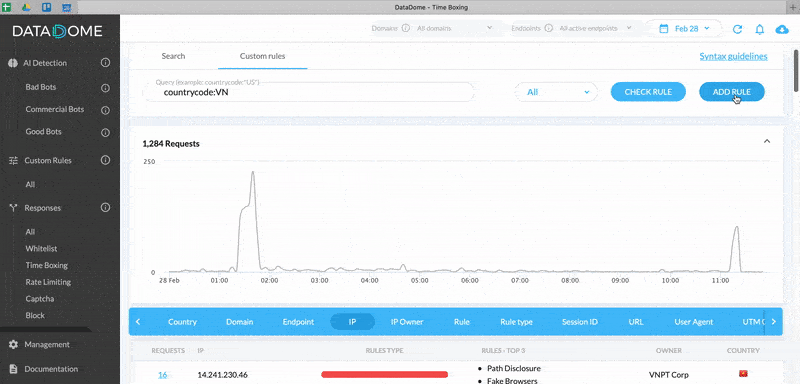This screenshot has height=384, width=800.
Task: Select the Rule type grouping tab
Action: pos(516,322)
